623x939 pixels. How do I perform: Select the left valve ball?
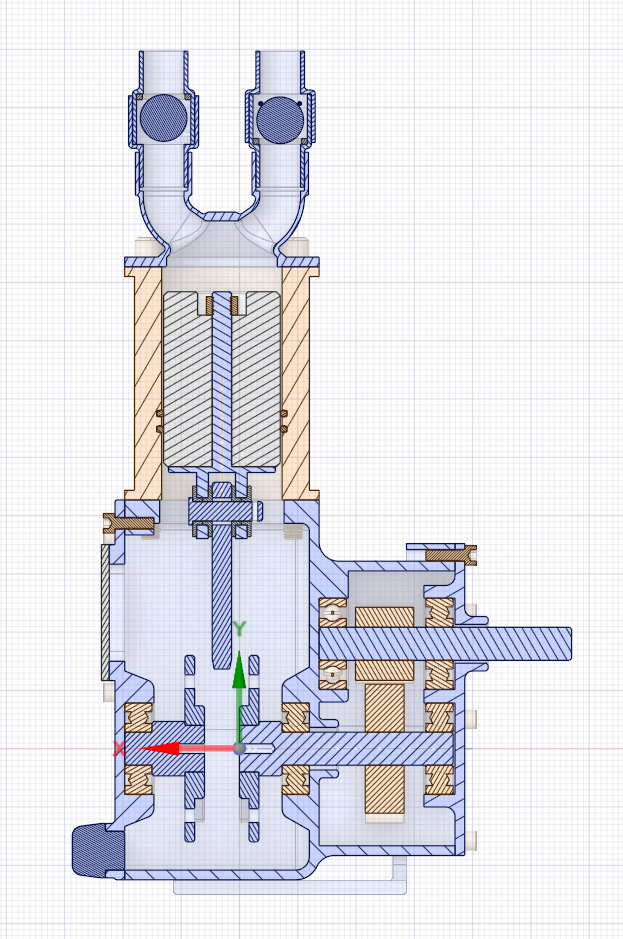click(x=164, y=118)
